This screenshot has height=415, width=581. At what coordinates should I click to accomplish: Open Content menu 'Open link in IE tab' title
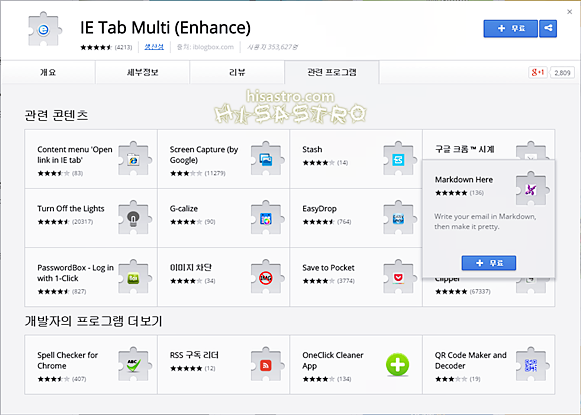tap(74, 155)
